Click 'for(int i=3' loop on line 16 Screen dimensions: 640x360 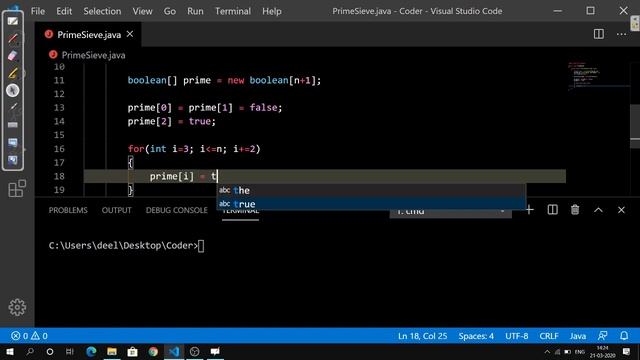[x=158, y=149]
